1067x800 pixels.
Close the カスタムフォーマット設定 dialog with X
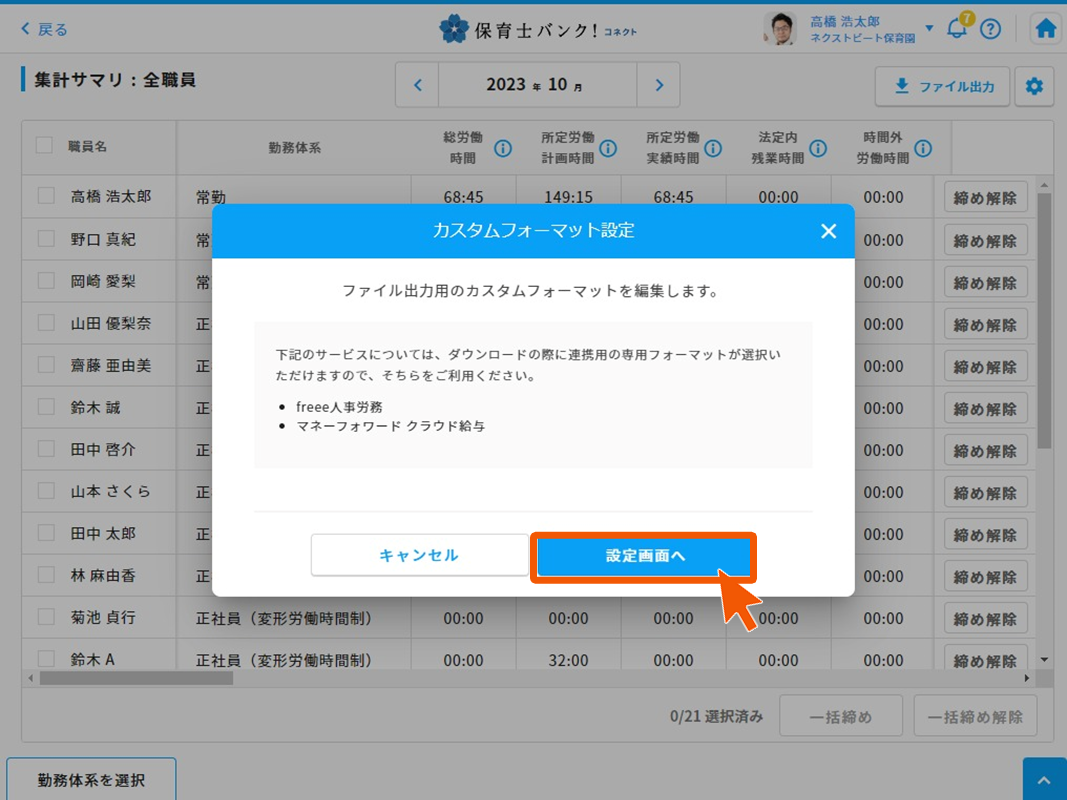click(828, 231)
